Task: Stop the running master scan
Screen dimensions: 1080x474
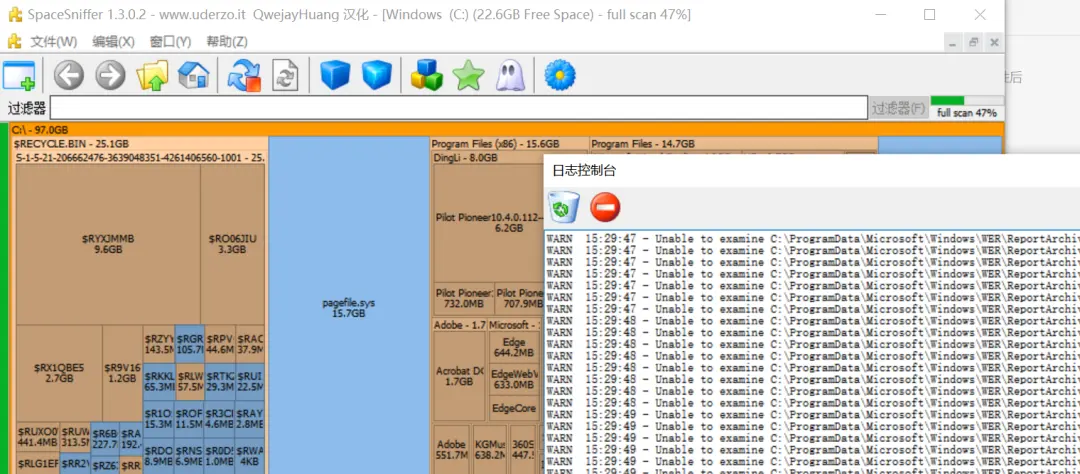Action: (x=245, y=75)
